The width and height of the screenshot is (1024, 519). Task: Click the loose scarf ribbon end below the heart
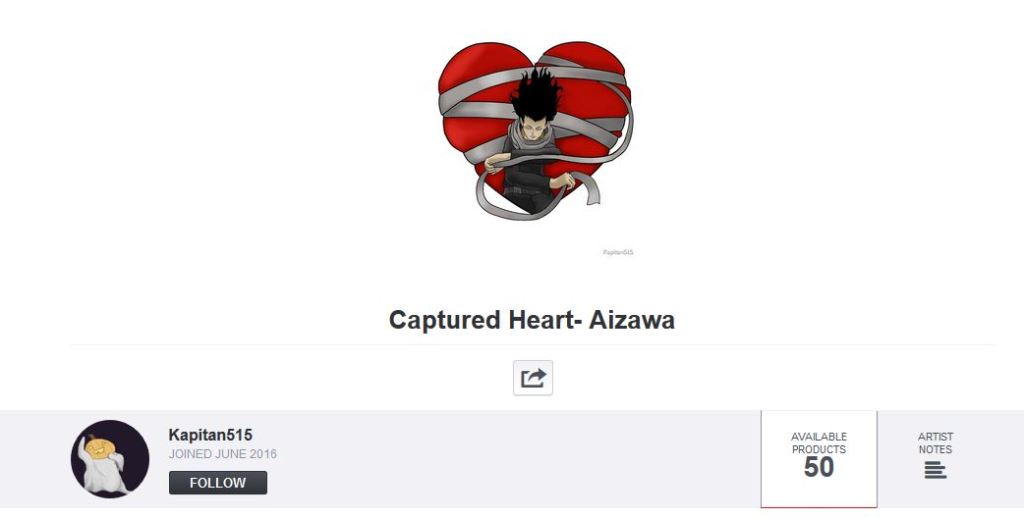[x=590, y=191]
